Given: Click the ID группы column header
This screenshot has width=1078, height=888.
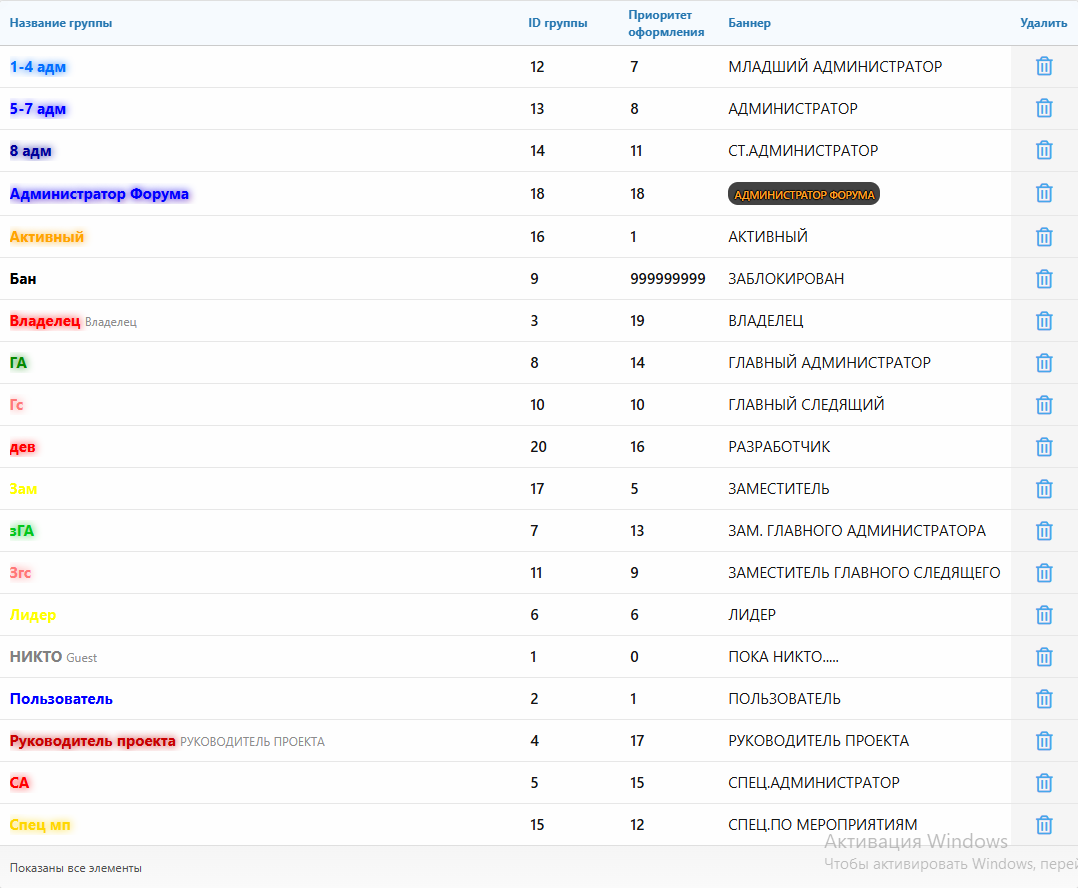Looking at the screenshot, I should 557,23.
